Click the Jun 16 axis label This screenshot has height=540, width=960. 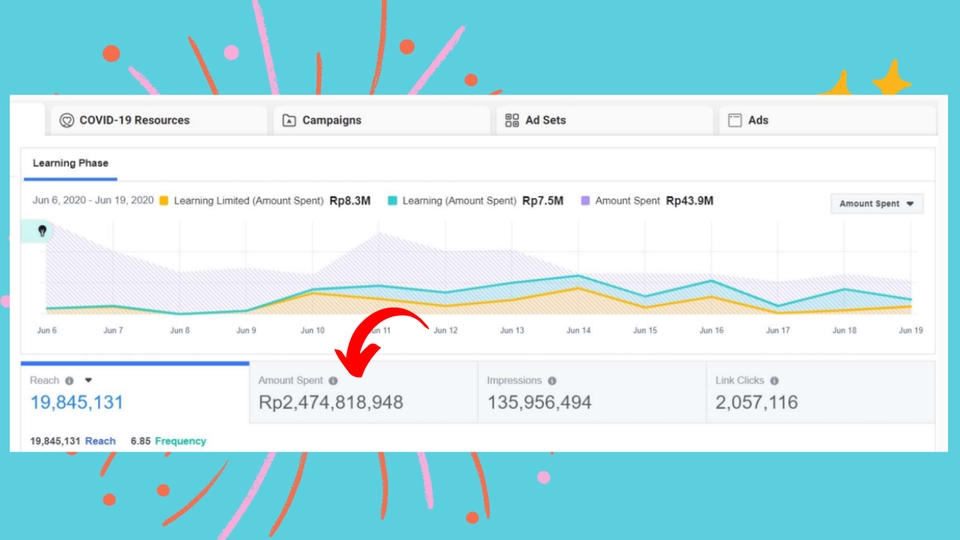click(711, 331)
